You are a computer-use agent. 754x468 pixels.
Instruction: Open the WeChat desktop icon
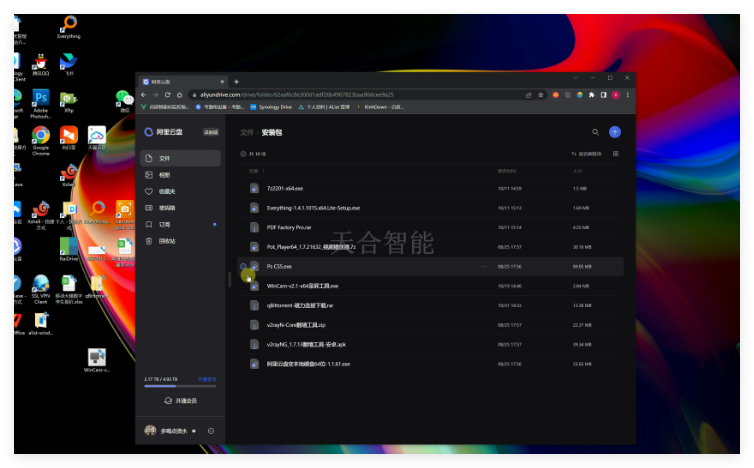[x=125, y=101]
